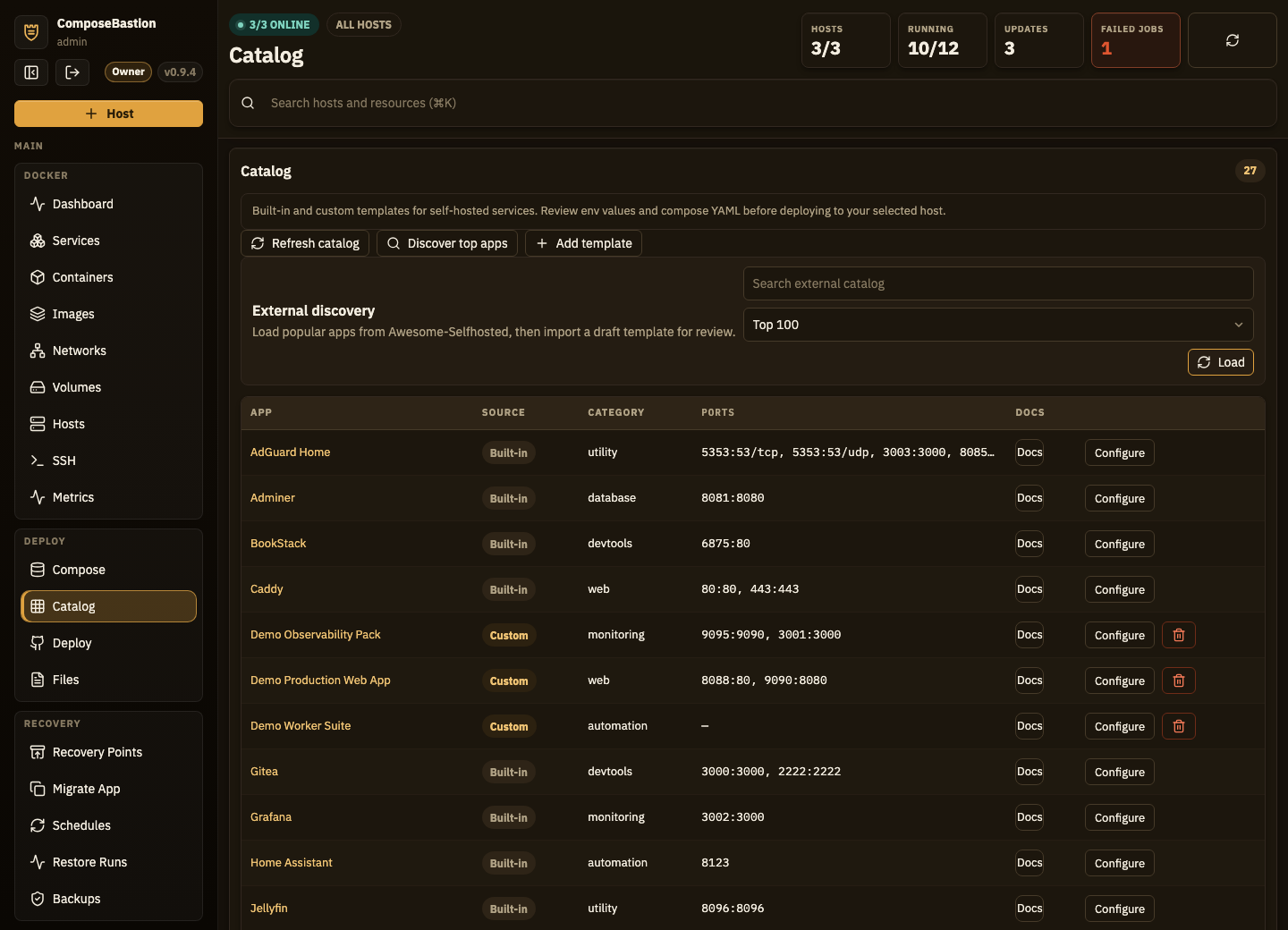
Task: Open the Home Assistant app link
Action: point(291,863)
